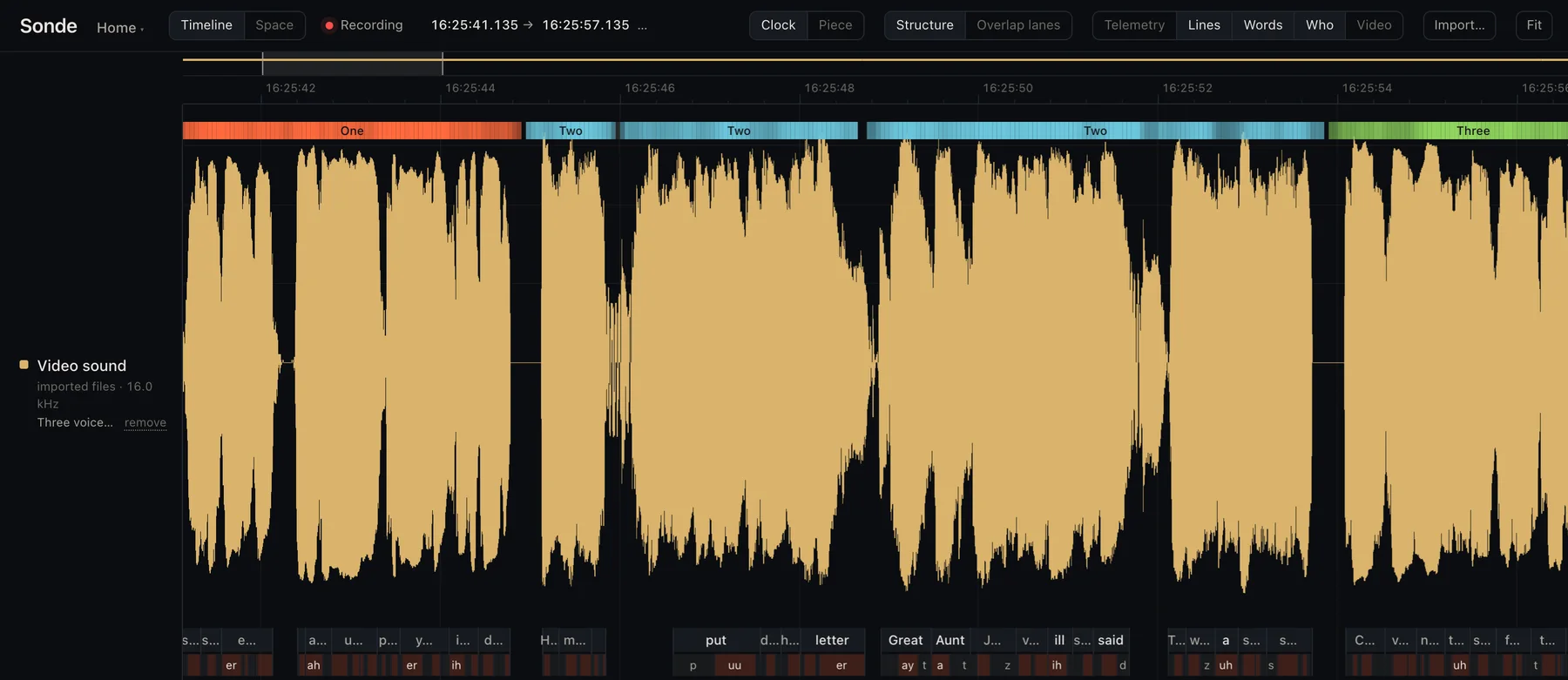Click the Recording button

pyautogui.click(x=363, y=25)
